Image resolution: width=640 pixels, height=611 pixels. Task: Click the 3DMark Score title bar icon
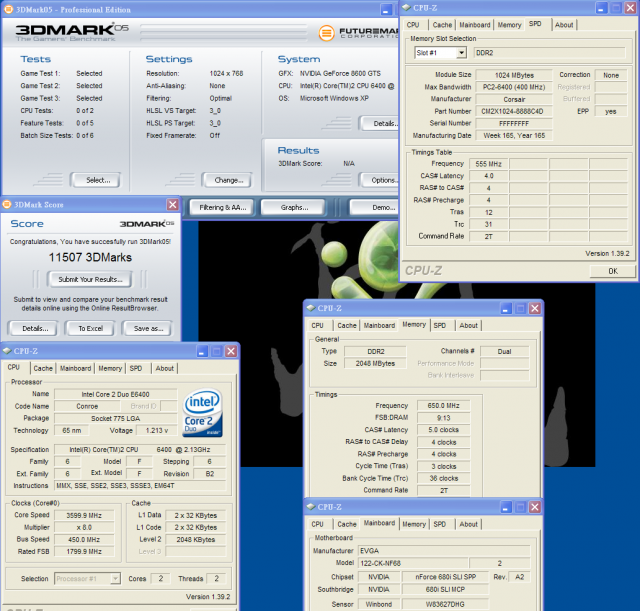point(7,204)
